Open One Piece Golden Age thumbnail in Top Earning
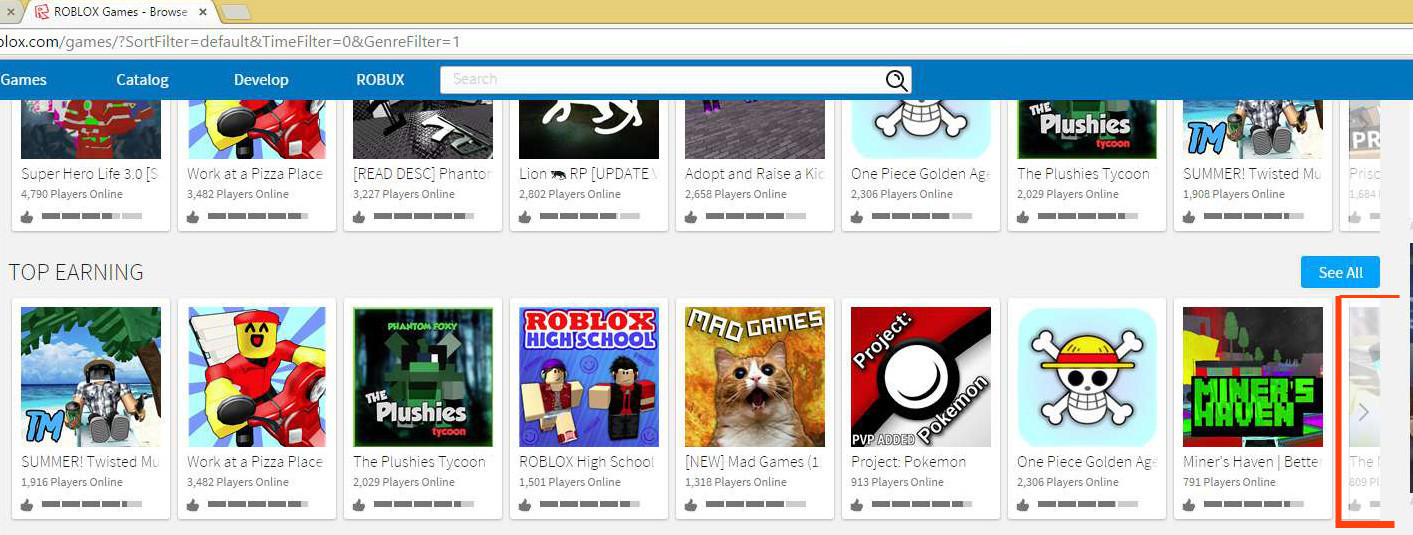 click(1087, 377)
